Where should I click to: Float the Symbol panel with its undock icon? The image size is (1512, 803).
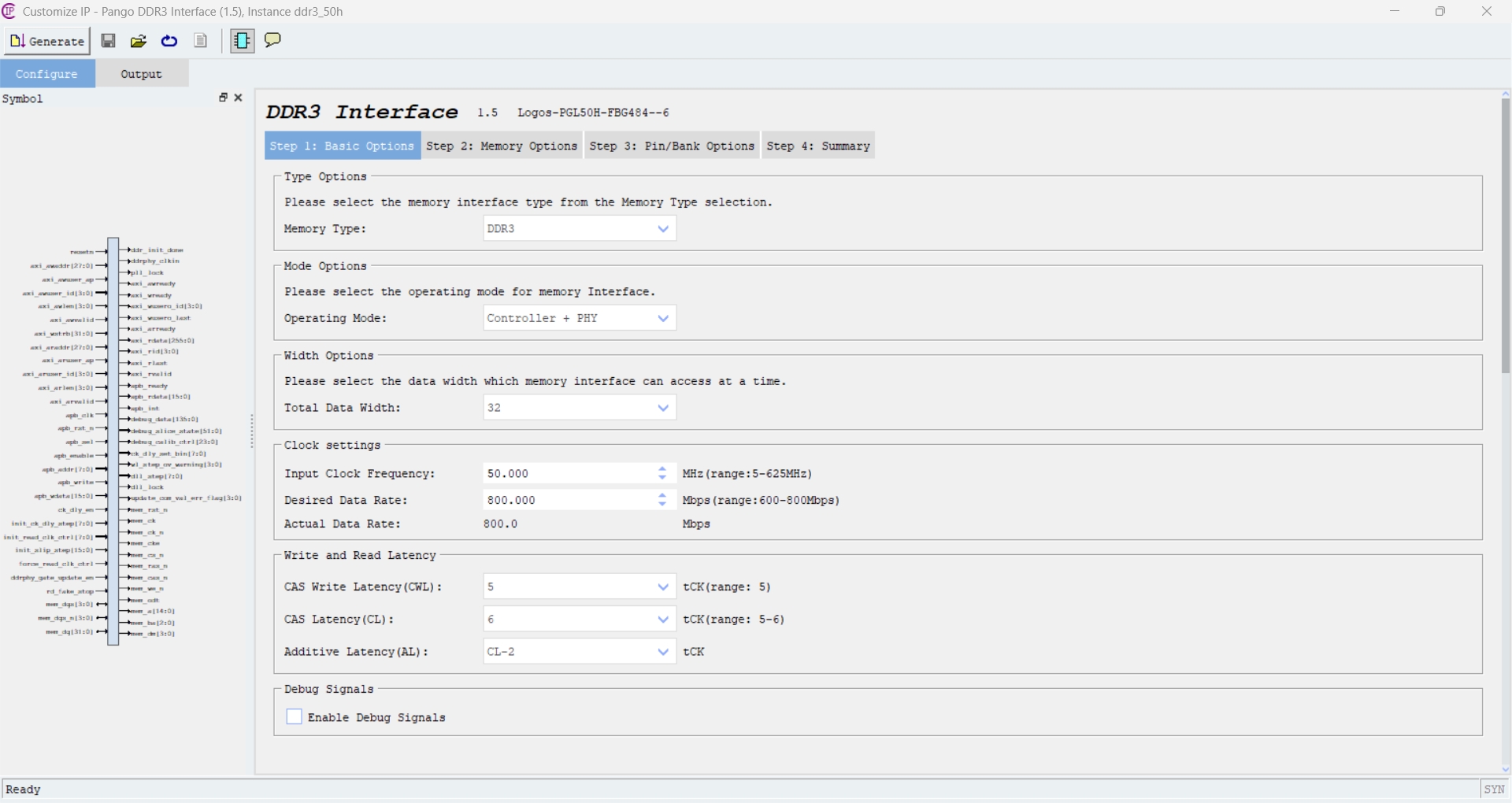pyautogui.click(x=223, y=98)
